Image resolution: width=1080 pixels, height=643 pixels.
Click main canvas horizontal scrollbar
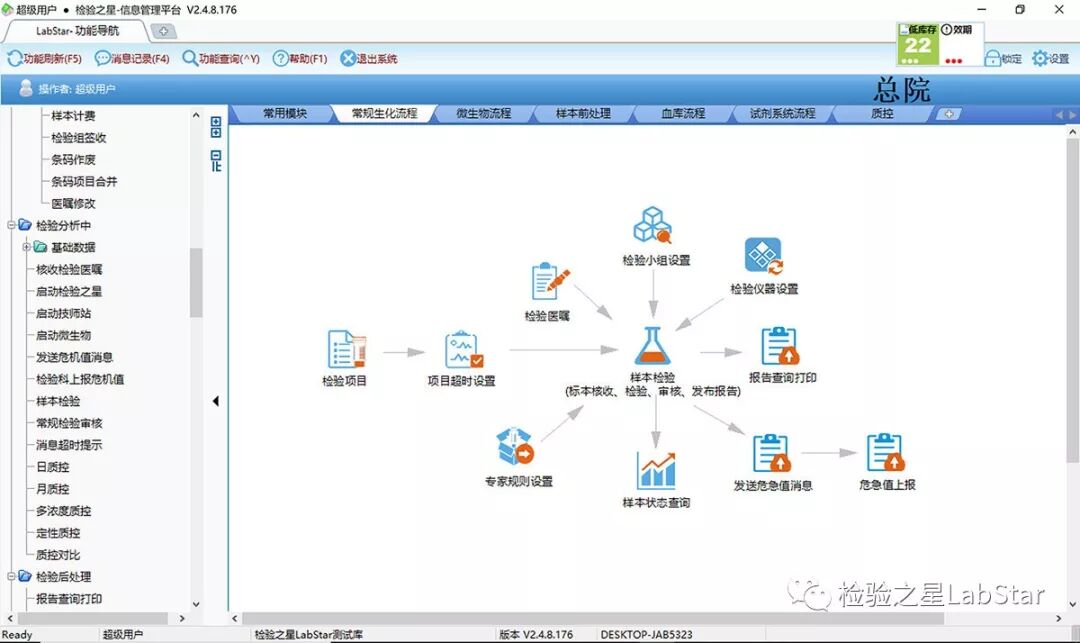594,619
